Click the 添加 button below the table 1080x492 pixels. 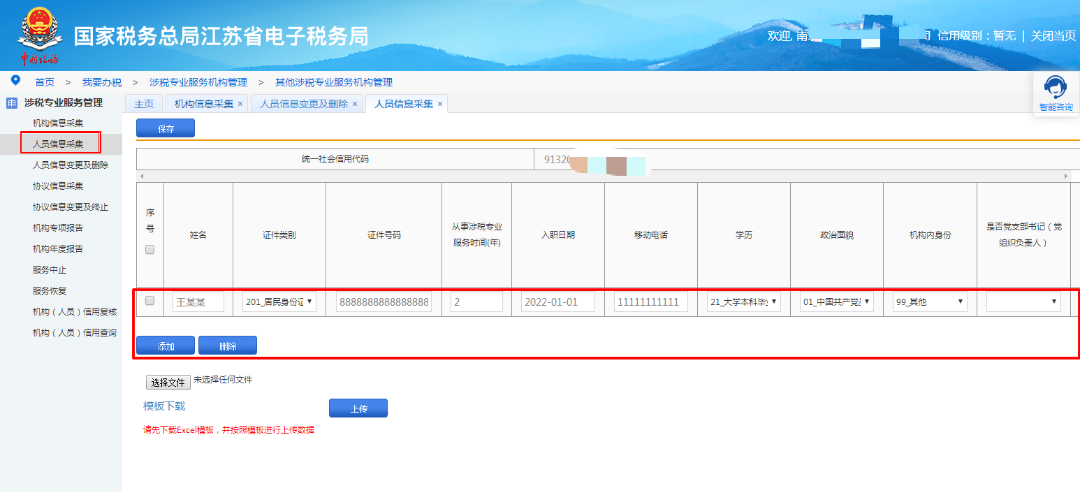165,346
